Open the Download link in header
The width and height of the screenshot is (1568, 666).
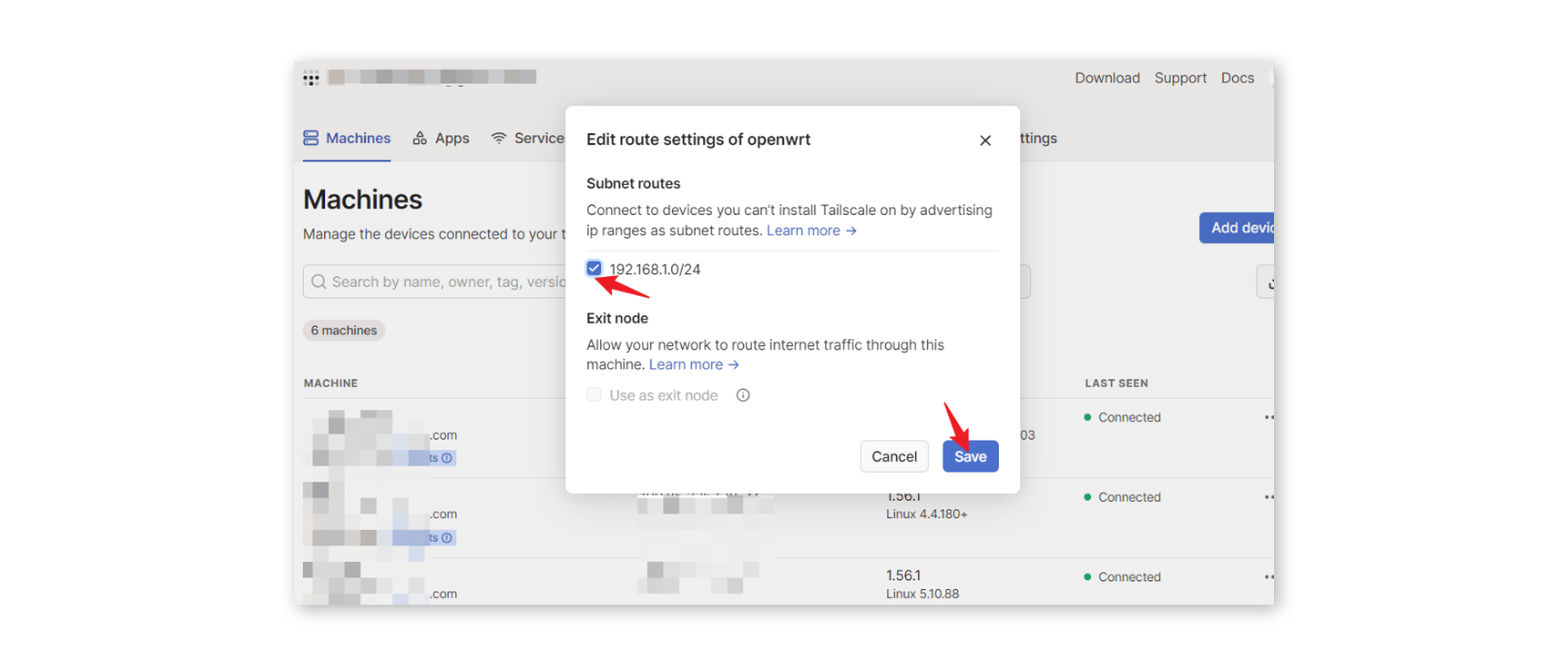(x=1107, y=78)
